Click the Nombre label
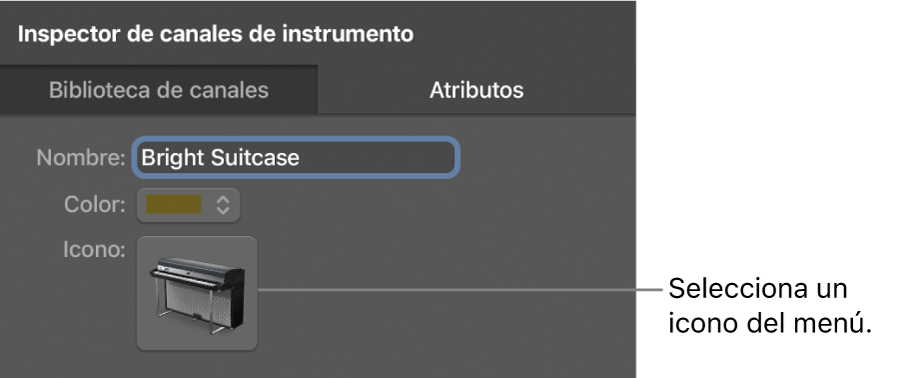 coord(81,157)
